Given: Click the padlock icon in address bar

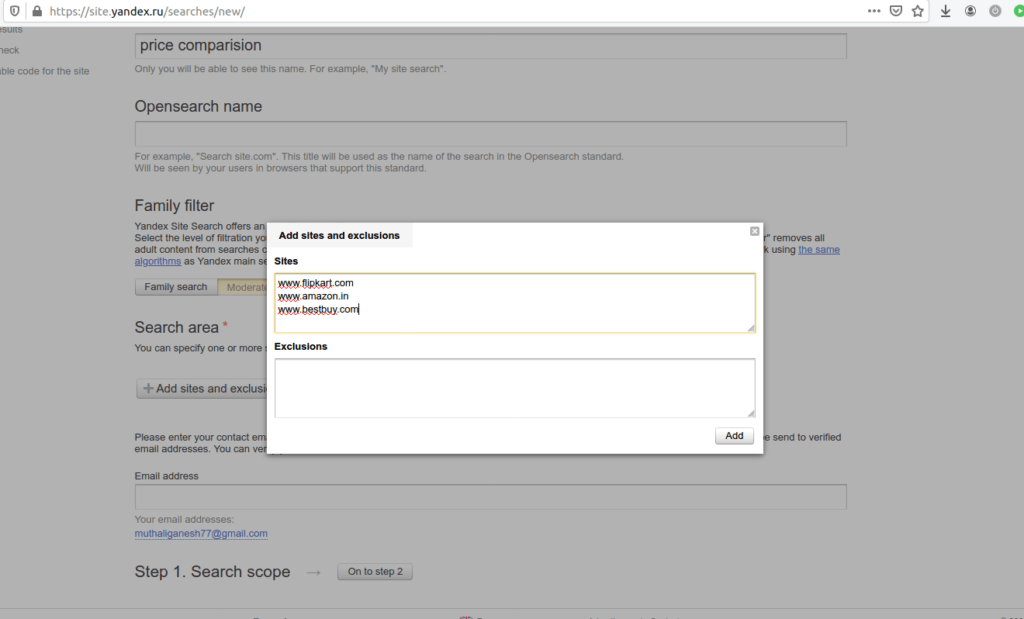Looking at the screenshot, I should tap(35, 11).
